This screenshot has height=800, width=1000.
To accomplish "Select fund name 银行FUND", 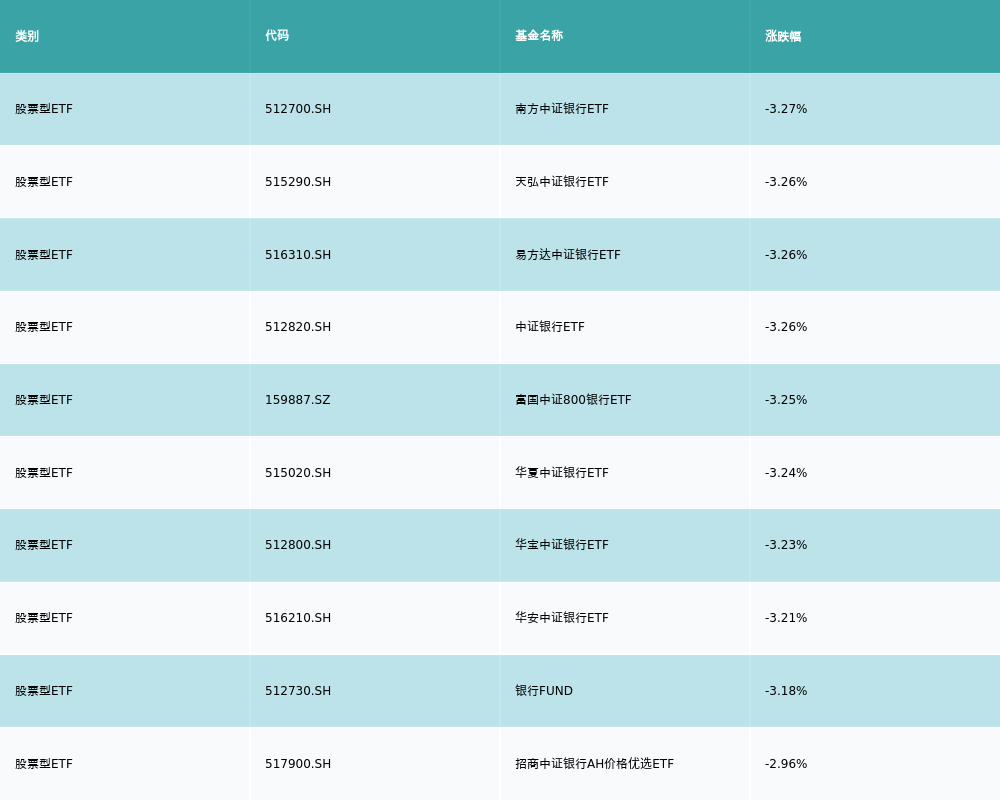I will [x=544, y=691].
